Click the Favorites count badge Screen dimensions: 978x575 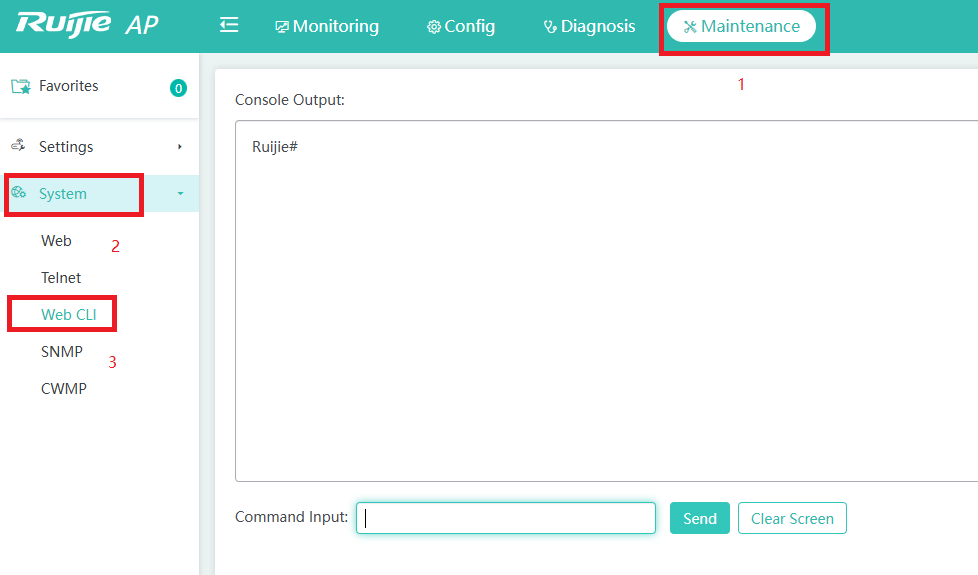click(x=178, y=88)
